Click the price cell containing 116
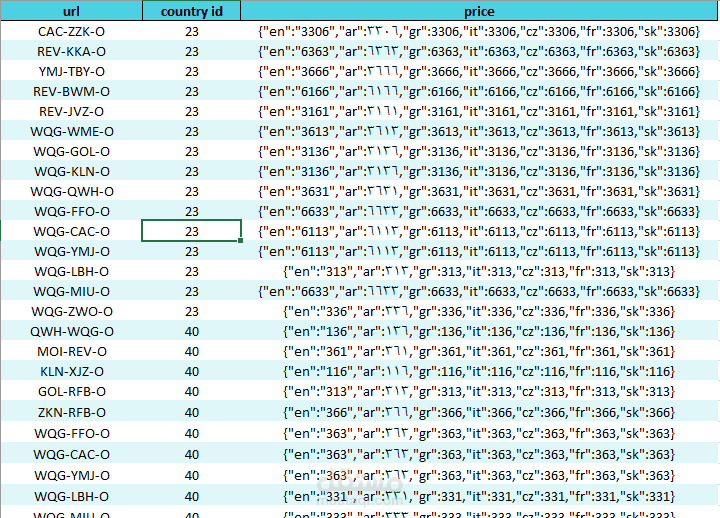720x518 pixels. click(479, 372)
